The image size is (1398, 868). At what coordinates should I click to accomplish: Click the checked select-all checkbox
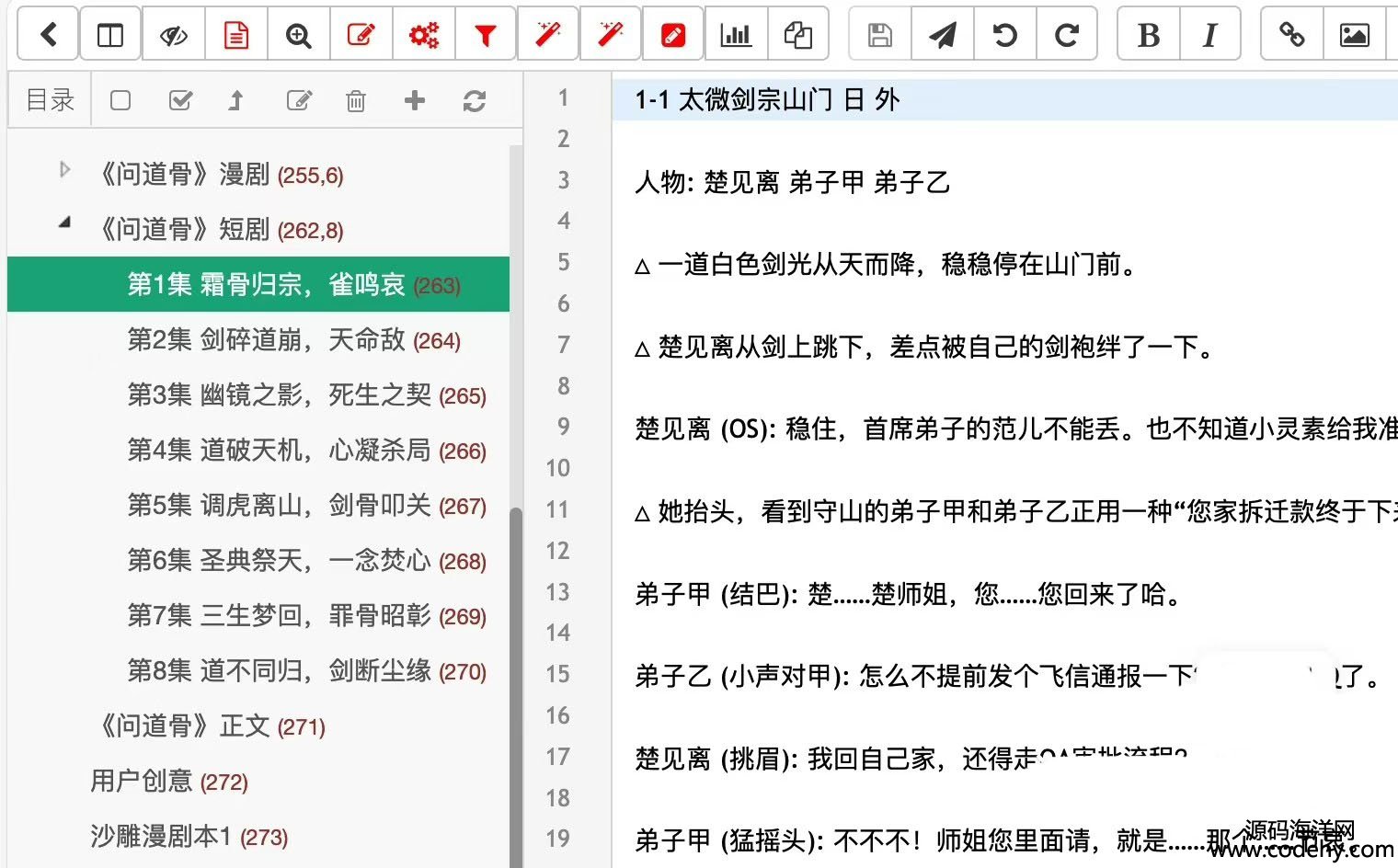(x=180, y=100)
